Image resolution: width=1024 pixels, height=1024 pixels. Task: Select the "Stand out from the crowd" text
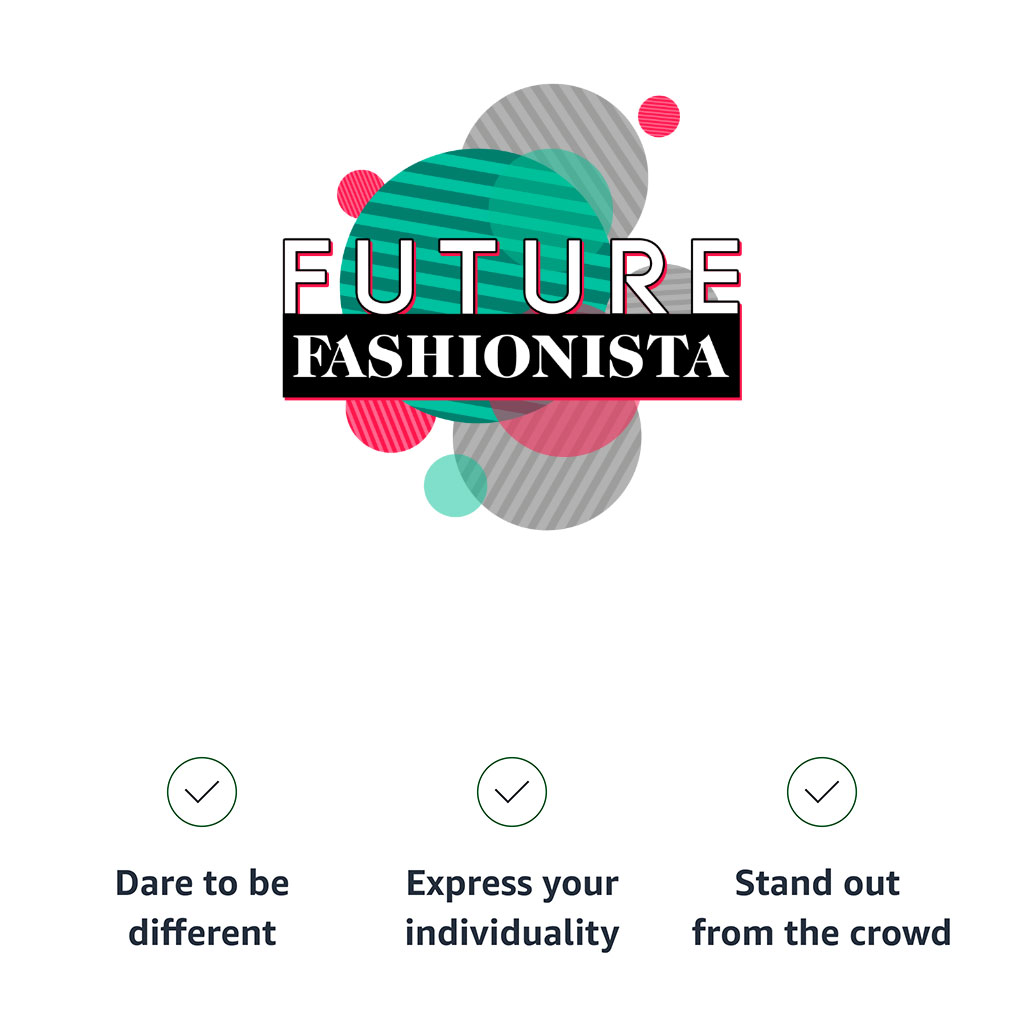(x=822, y=908)
